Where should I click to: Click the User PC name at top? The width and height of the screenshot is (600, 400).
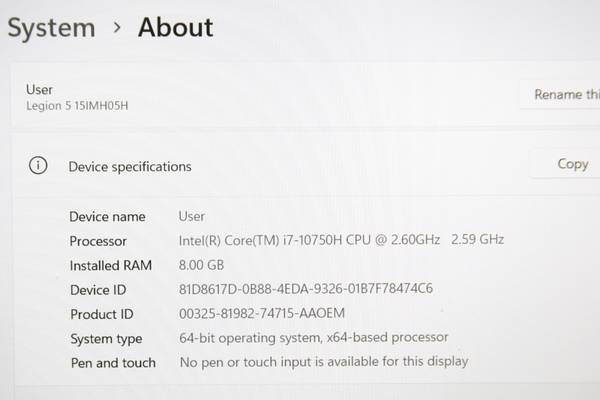tap(39, 90)
